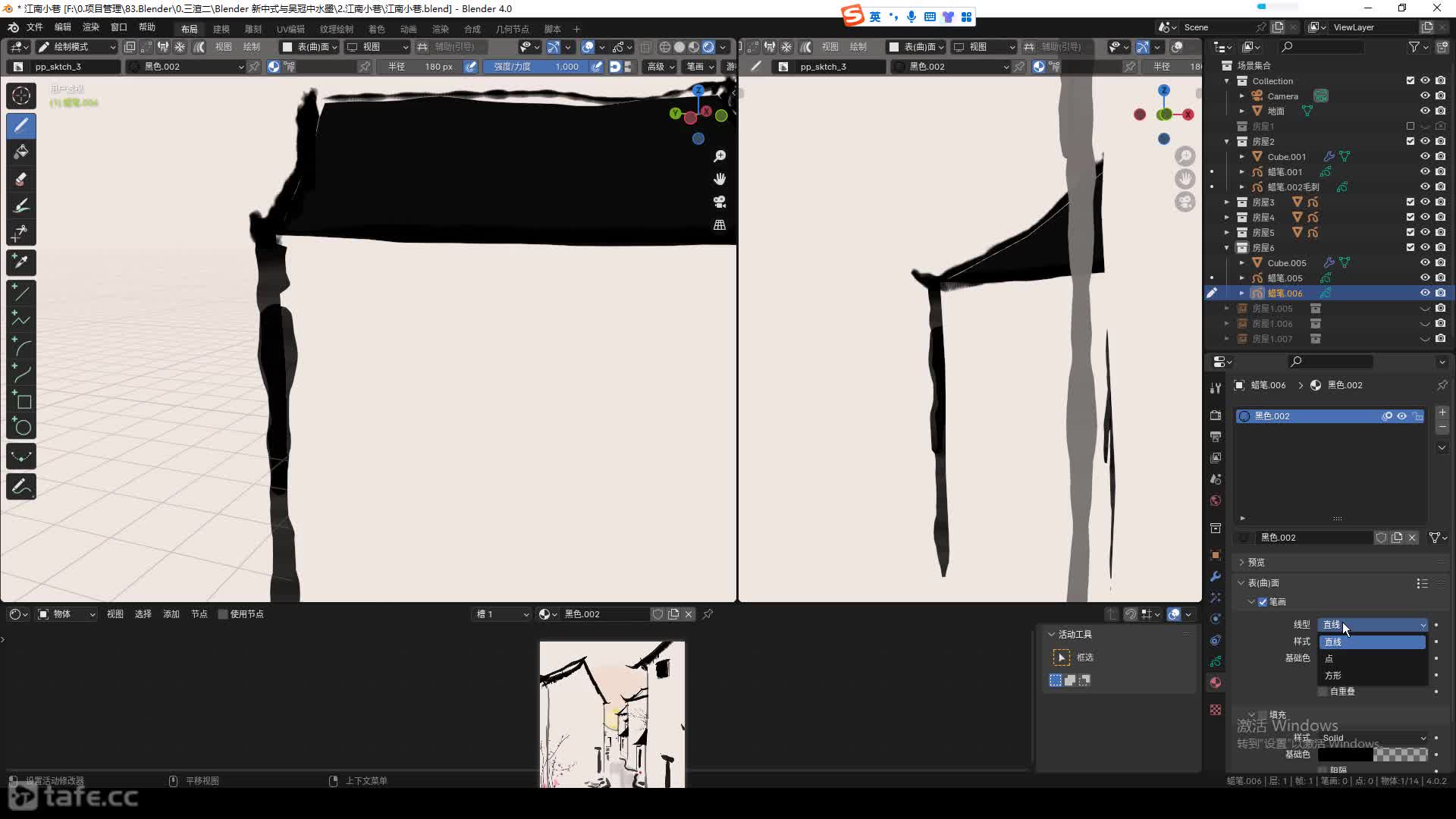
Task: Select the Tint tool
Action: point(21,206)
